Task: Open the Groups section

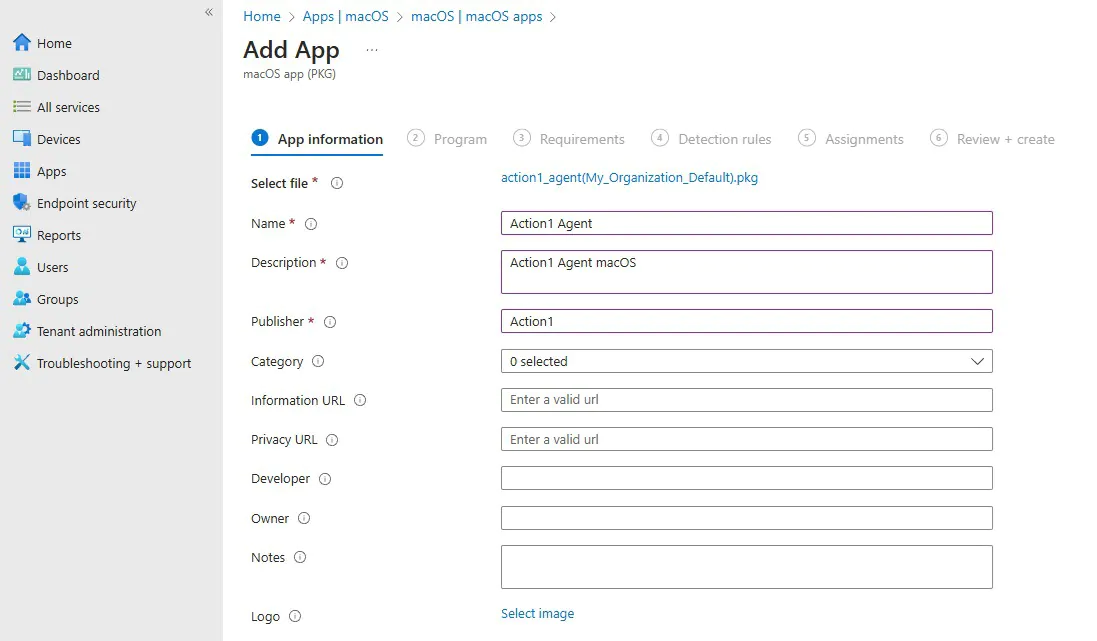Action: [21, 299]
